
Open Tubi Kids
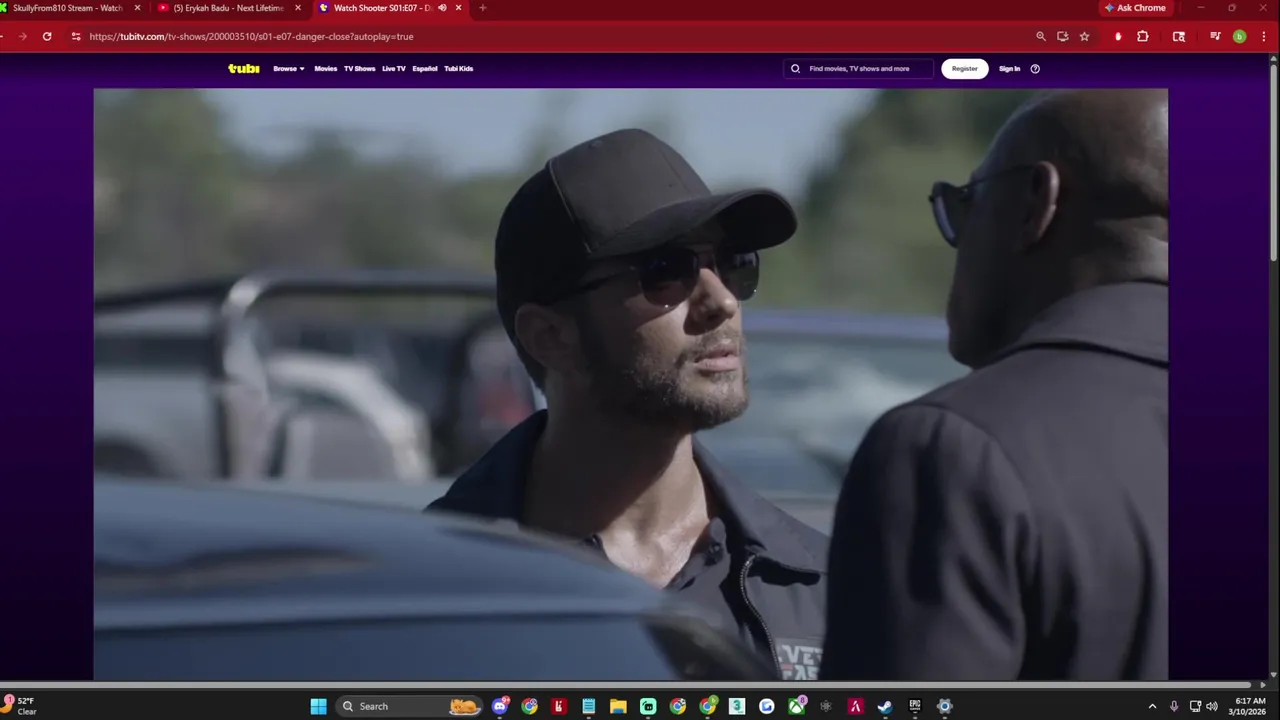[x=459, y=69]
